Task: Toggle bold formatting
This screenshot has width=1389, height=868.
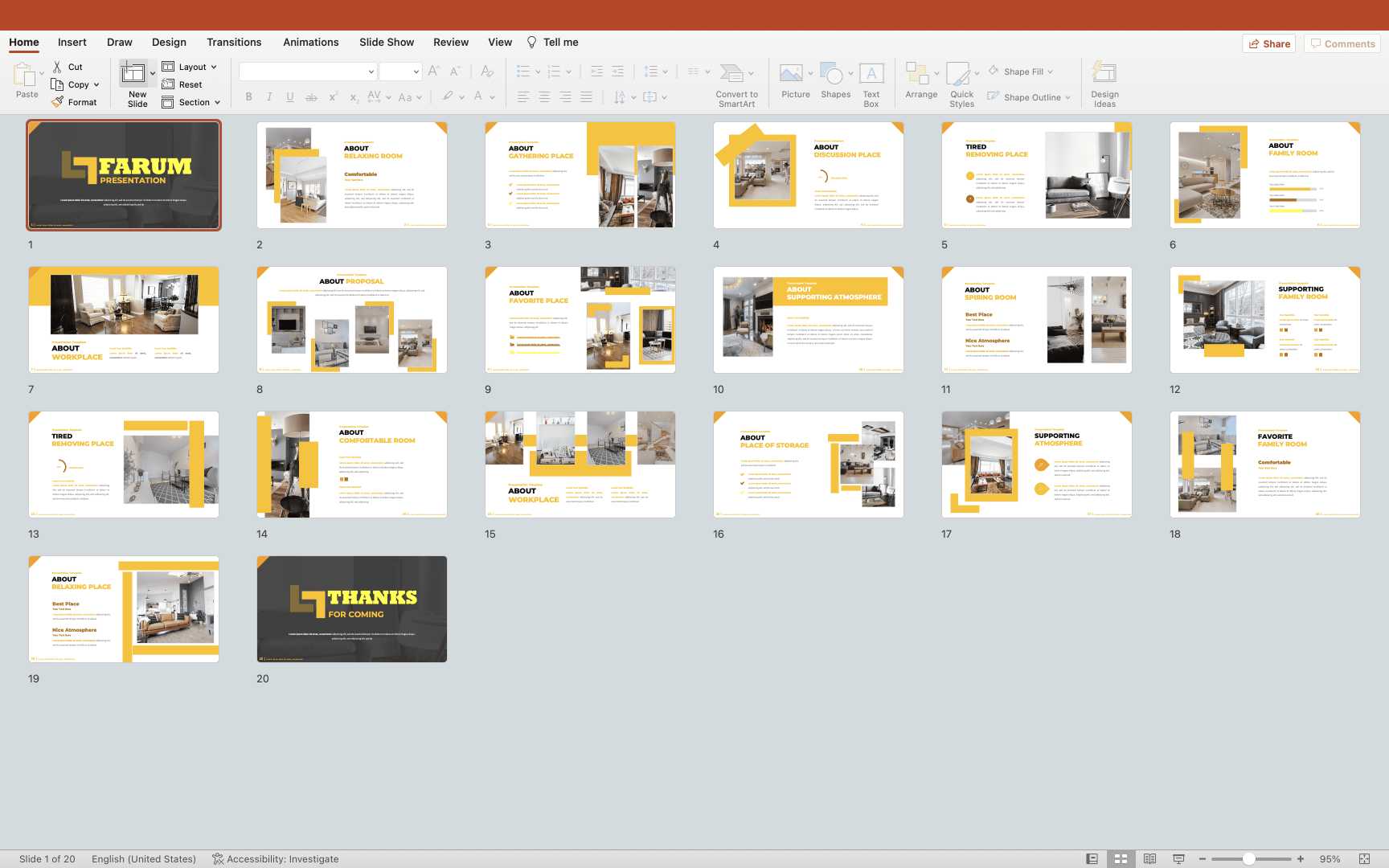Action: tap(249, 97)
